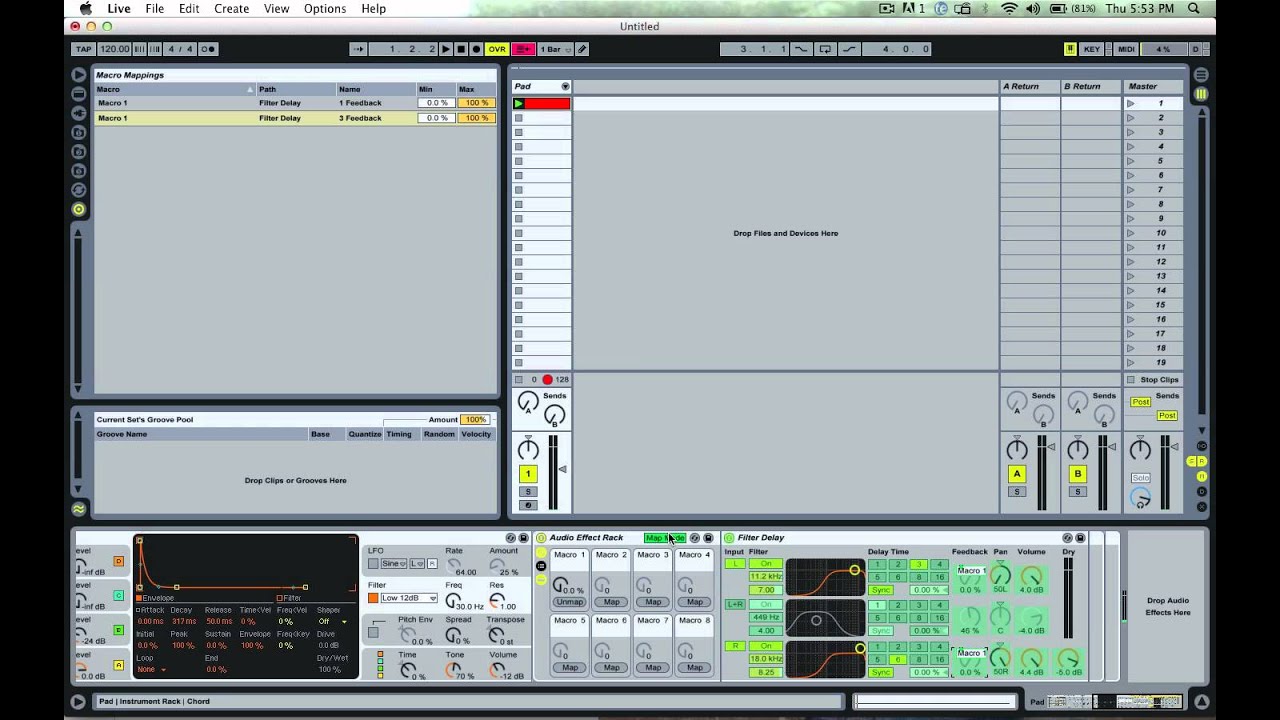Click the TAP tempo button
Screen dimensions: 1280x720
pyautogui.click(x=84, y=49)
